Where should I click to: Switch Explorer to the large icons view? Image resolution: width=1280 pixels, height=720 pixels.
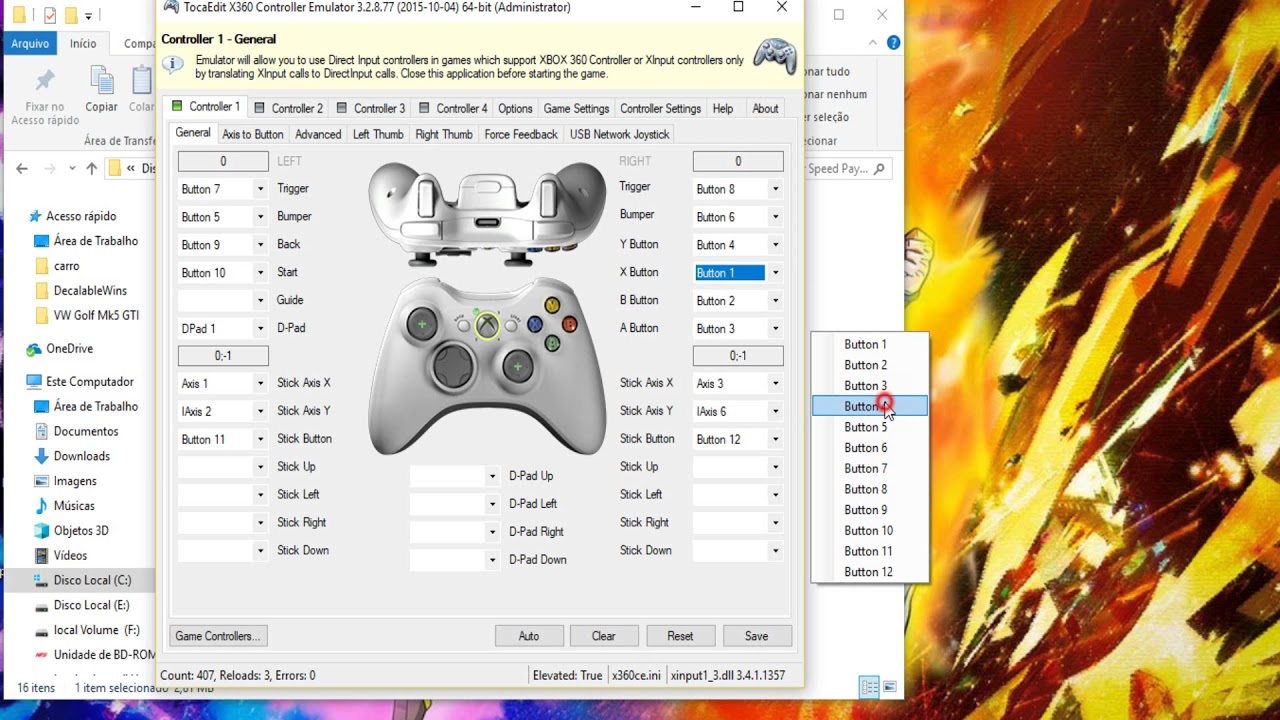coord(889,687)
